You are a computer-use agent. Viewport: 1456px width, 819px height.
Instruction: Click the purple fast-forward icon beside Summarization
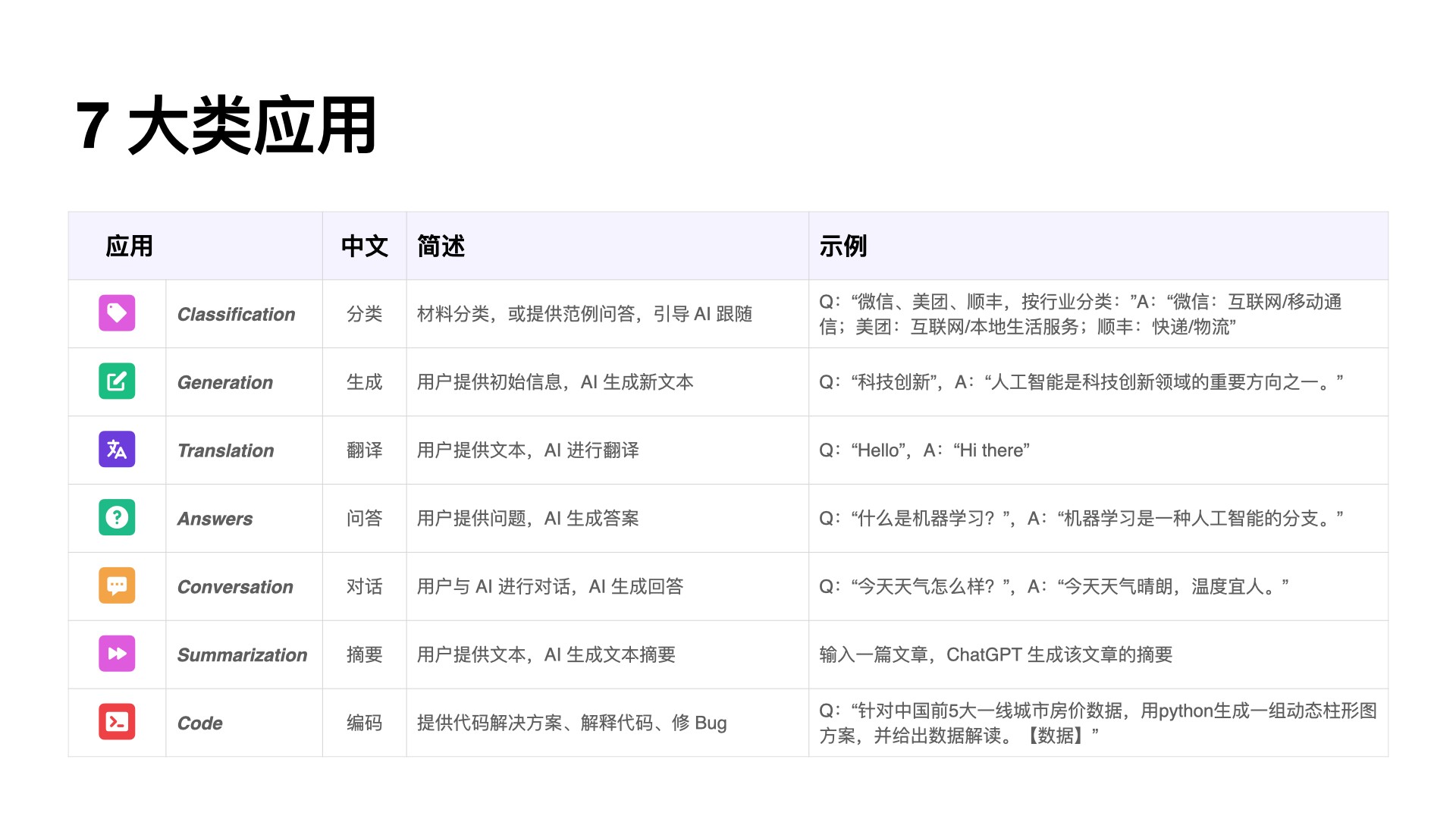click(117, 654)
